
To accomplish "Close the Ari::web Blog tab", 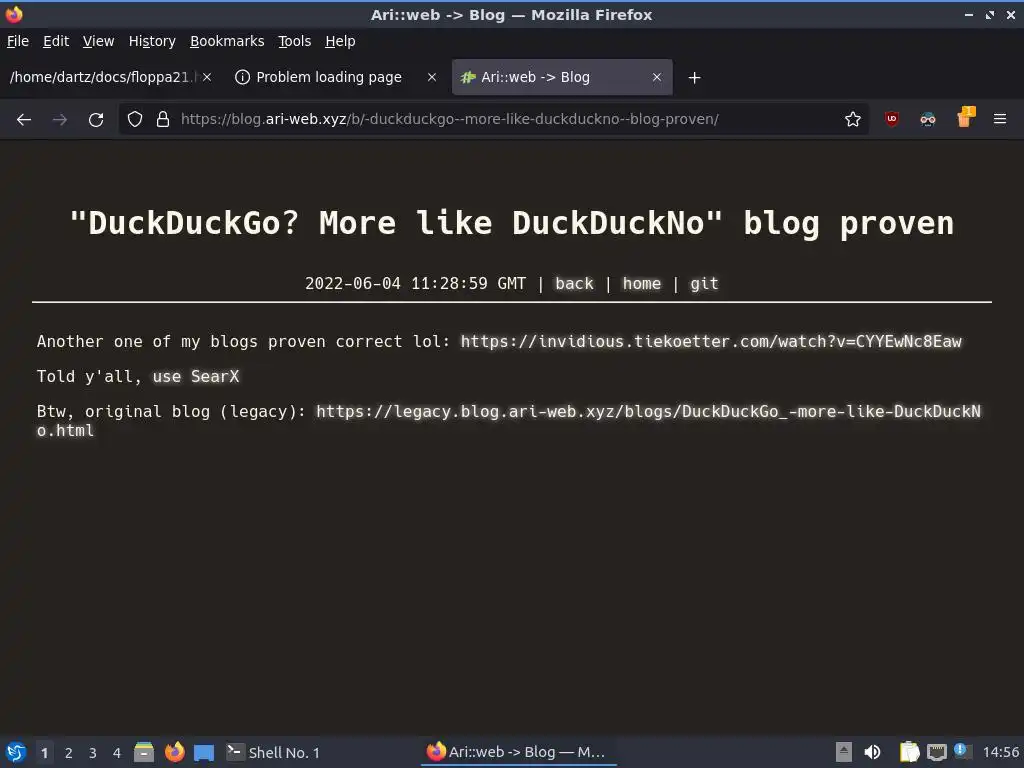I will (x=657, y=77).
